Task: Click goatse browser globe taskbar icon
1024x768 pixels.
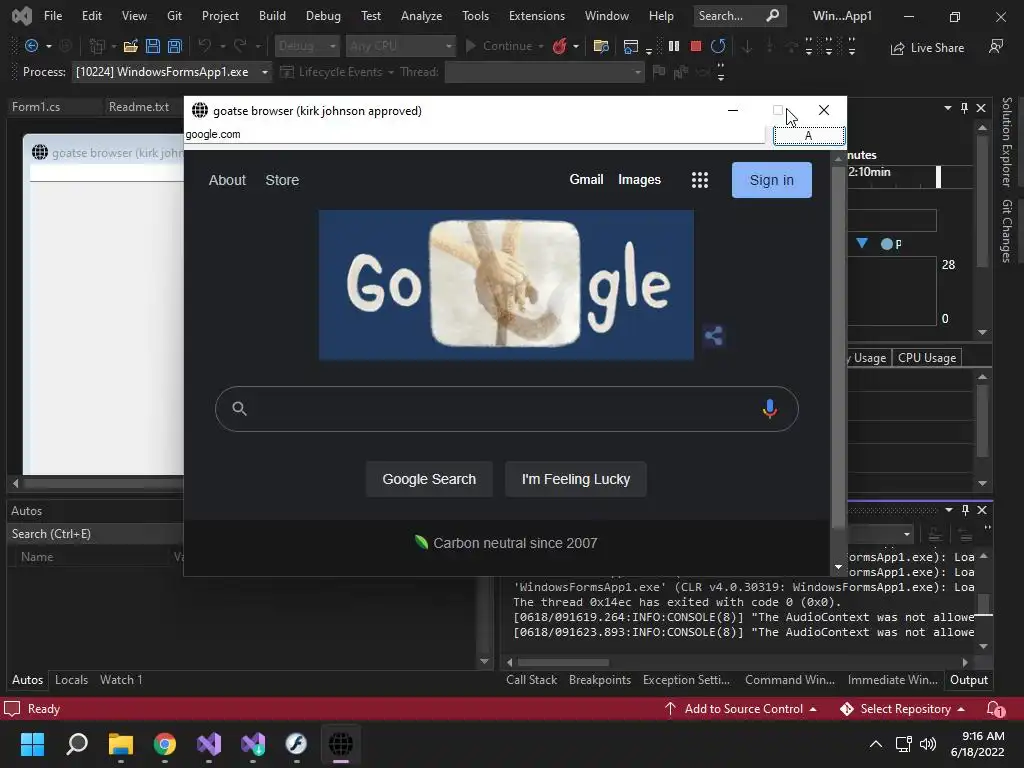Action: (340, 743)
